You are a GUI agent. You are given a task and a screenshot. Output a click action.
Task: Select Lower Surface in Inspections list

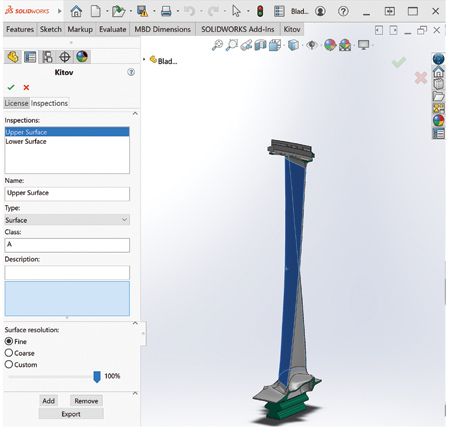[67, 141]
